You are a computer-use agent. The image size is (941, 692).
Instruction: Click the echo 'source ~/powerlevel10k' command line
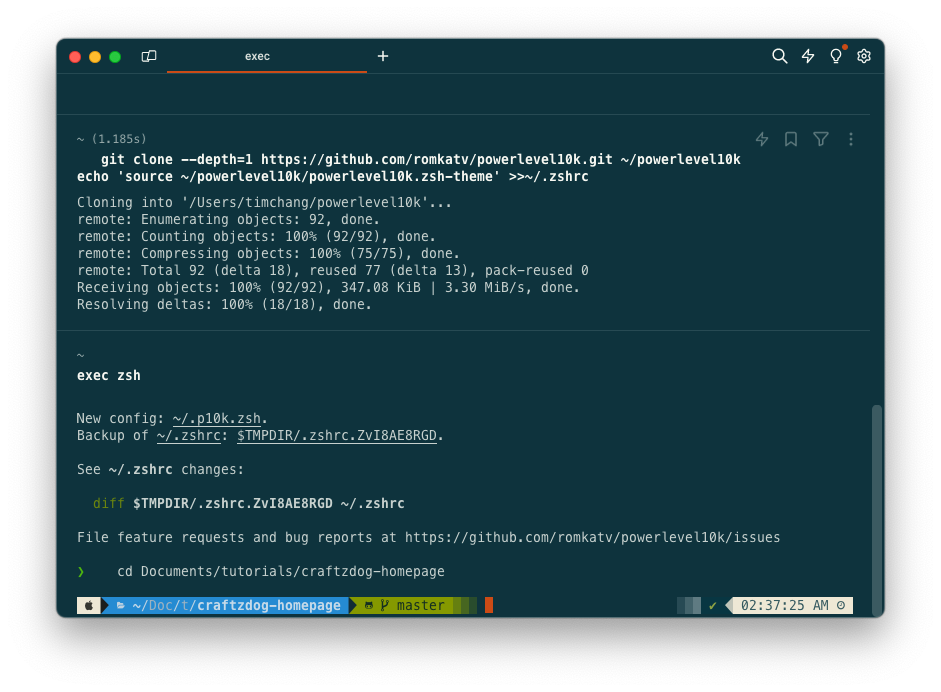point(332,176)
